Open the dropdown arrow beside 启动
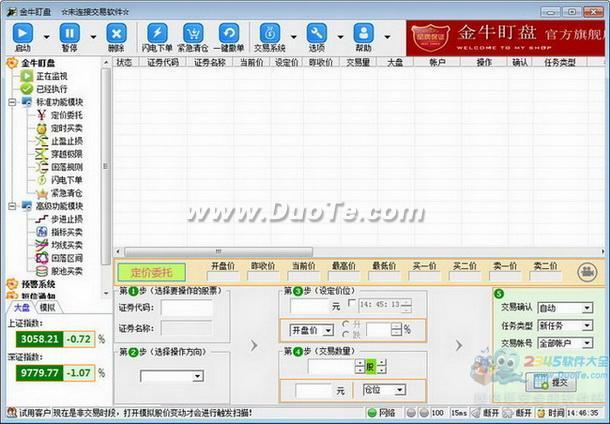This screenshot has height=424, width=610. click(x=47, y=37)
